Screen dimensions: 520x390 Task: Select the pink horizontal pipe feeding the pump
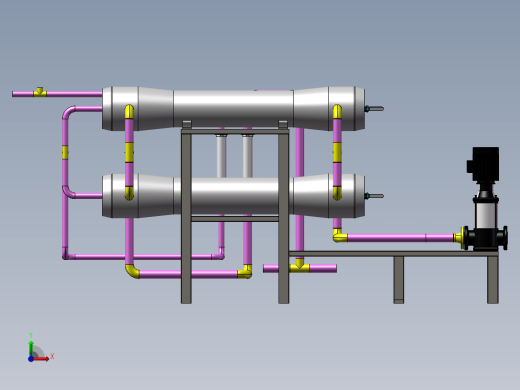pyautogui.click(x=400, y=238)
